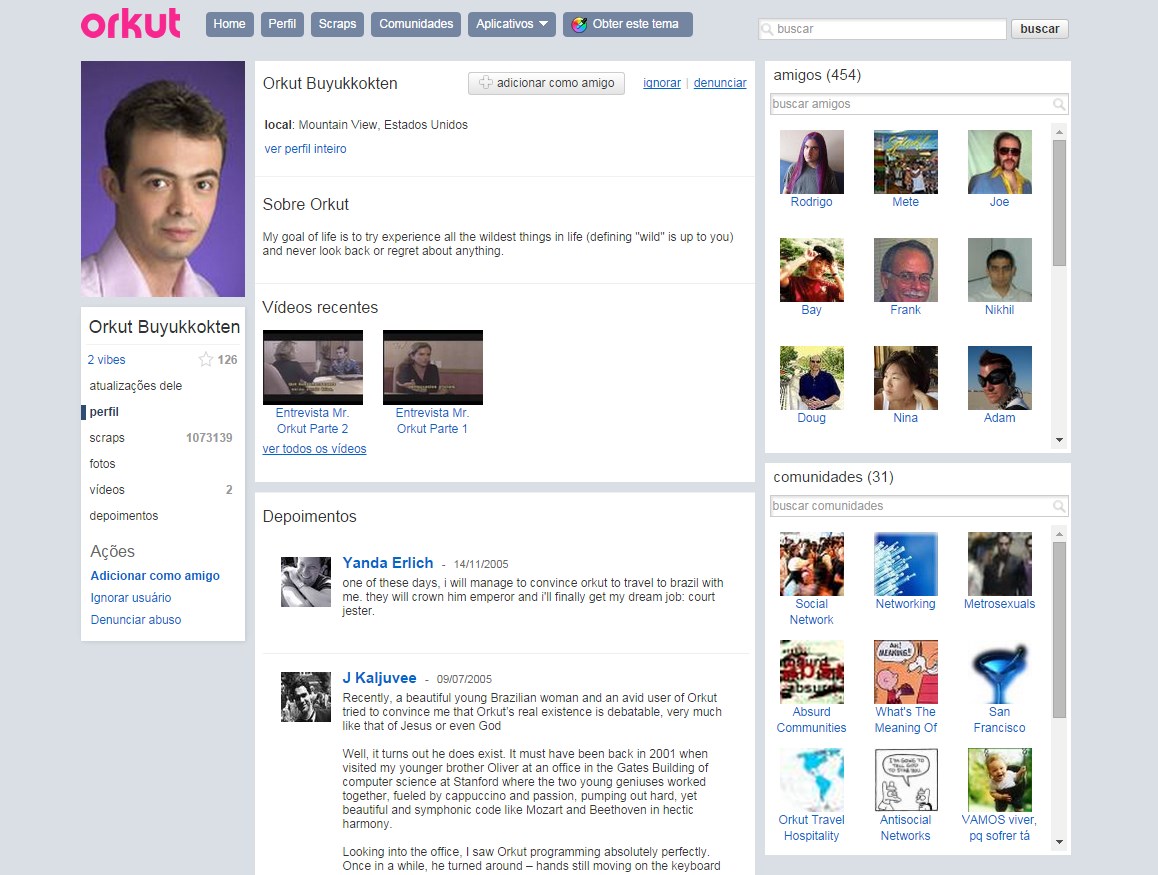Open fotos in the sidebar
This screenshot has height=875, width=1158.
(103, 464)
